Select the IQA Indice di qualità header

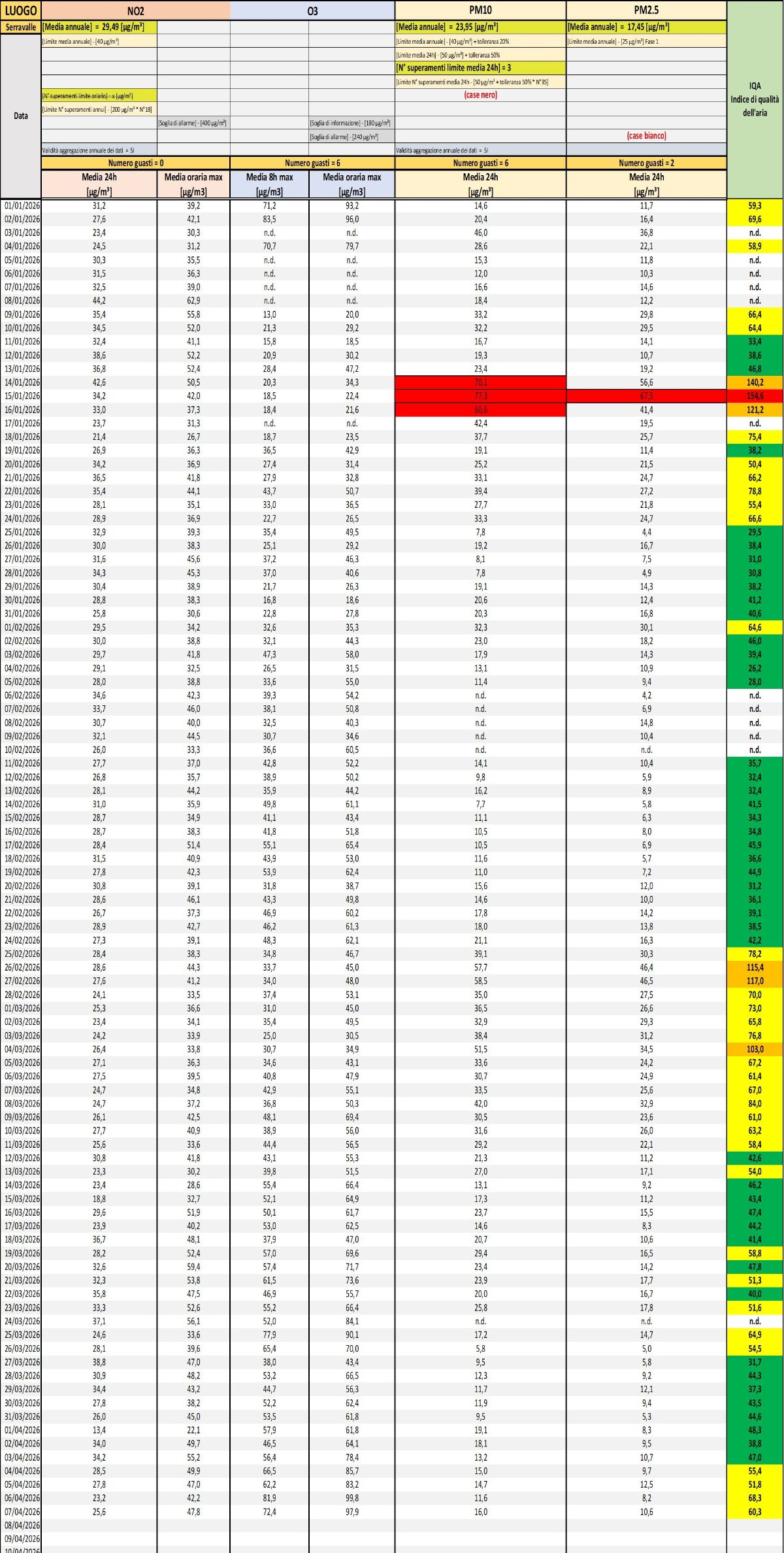point(755,99)
